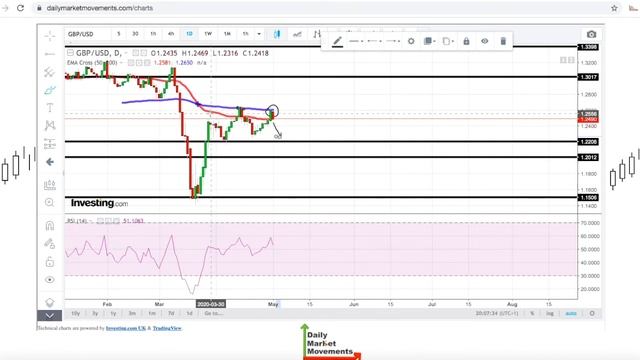Open the interval dropdown arrow
The image size is (640, 360).
pyautogui.click(x=259, y=34)
